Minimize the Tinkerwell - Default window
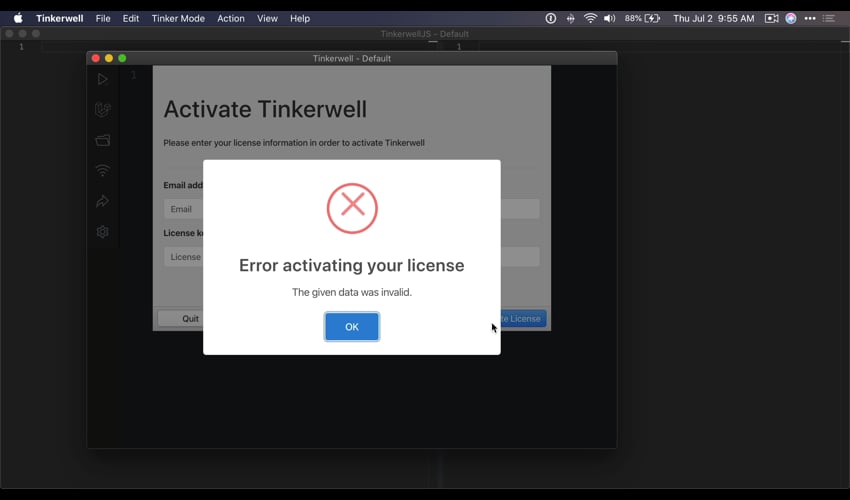Screen dimensions: 850x500 pyautogui.click(x=109, y=58)
